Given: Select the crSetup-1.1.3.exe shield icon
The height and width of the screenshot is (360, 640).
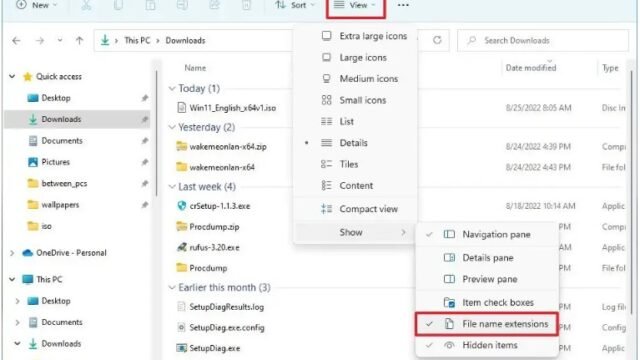Looking at the screenshot, I should click(182, 206).
